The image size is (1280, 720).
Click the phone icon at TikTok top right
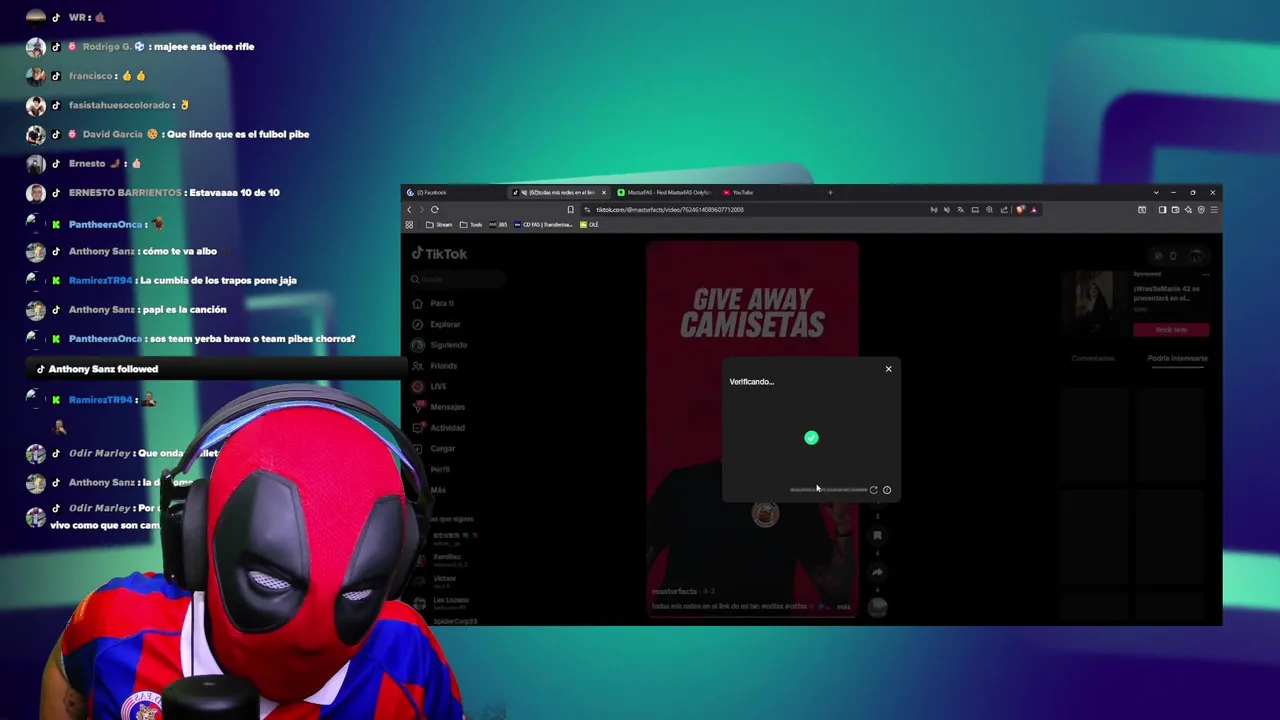[1173, 256]
